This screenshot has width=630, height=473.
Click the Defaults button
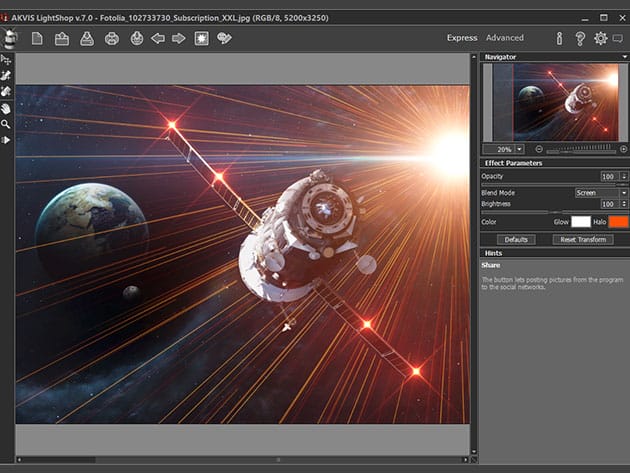tap(516, 240)
